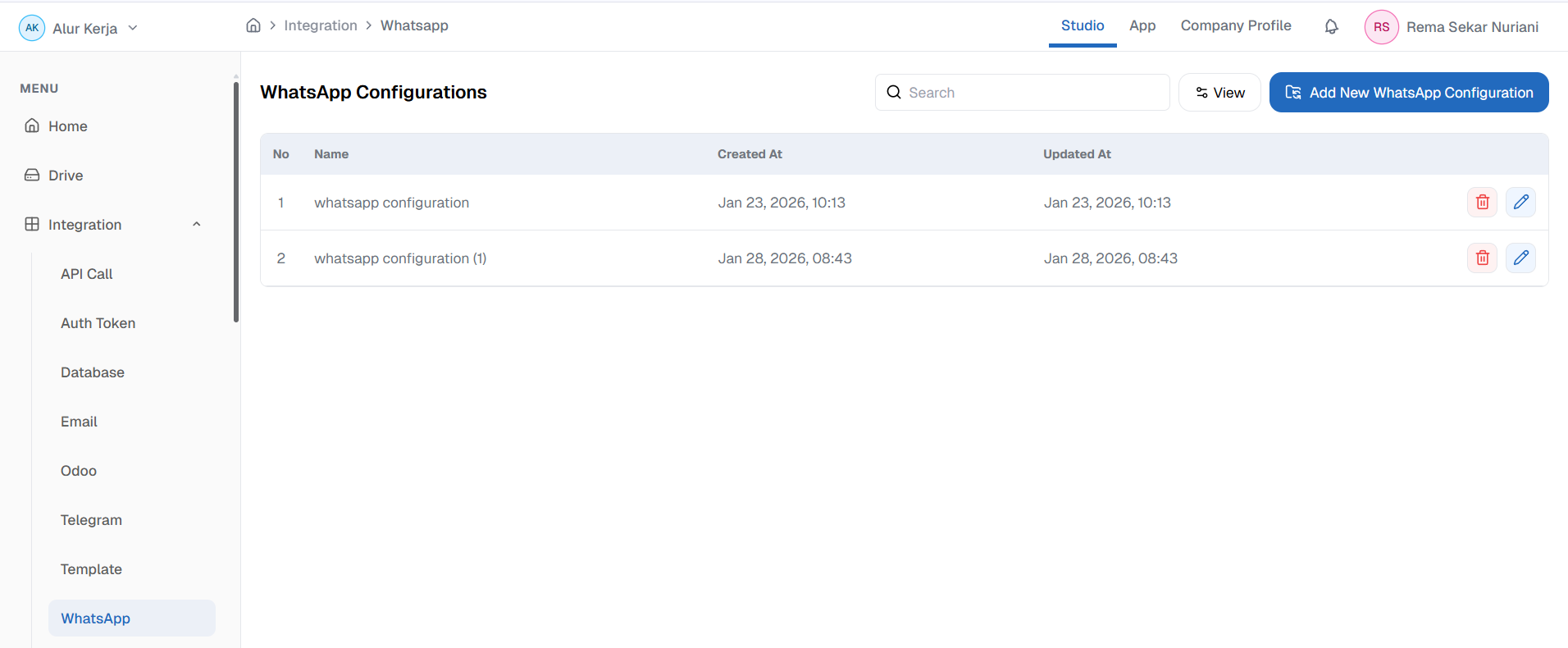The image size is (1568, 648).
Task: Click Add New WhatsApp Configuration button
Action: click(x=1408, y=93)
